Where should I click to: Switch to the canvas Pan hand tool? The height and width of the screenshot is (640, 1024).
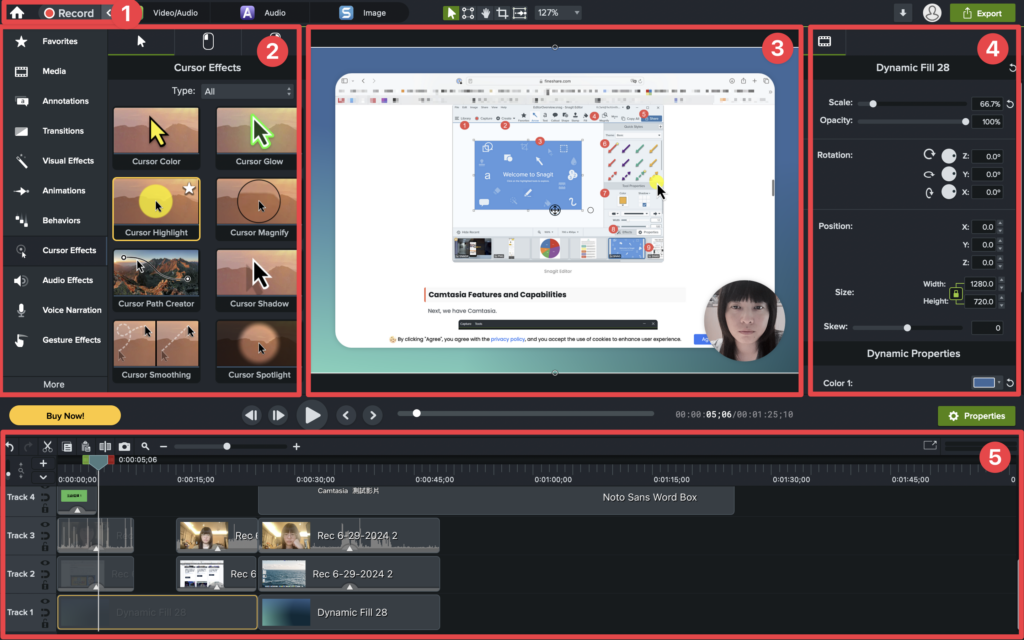click(485, 13)
